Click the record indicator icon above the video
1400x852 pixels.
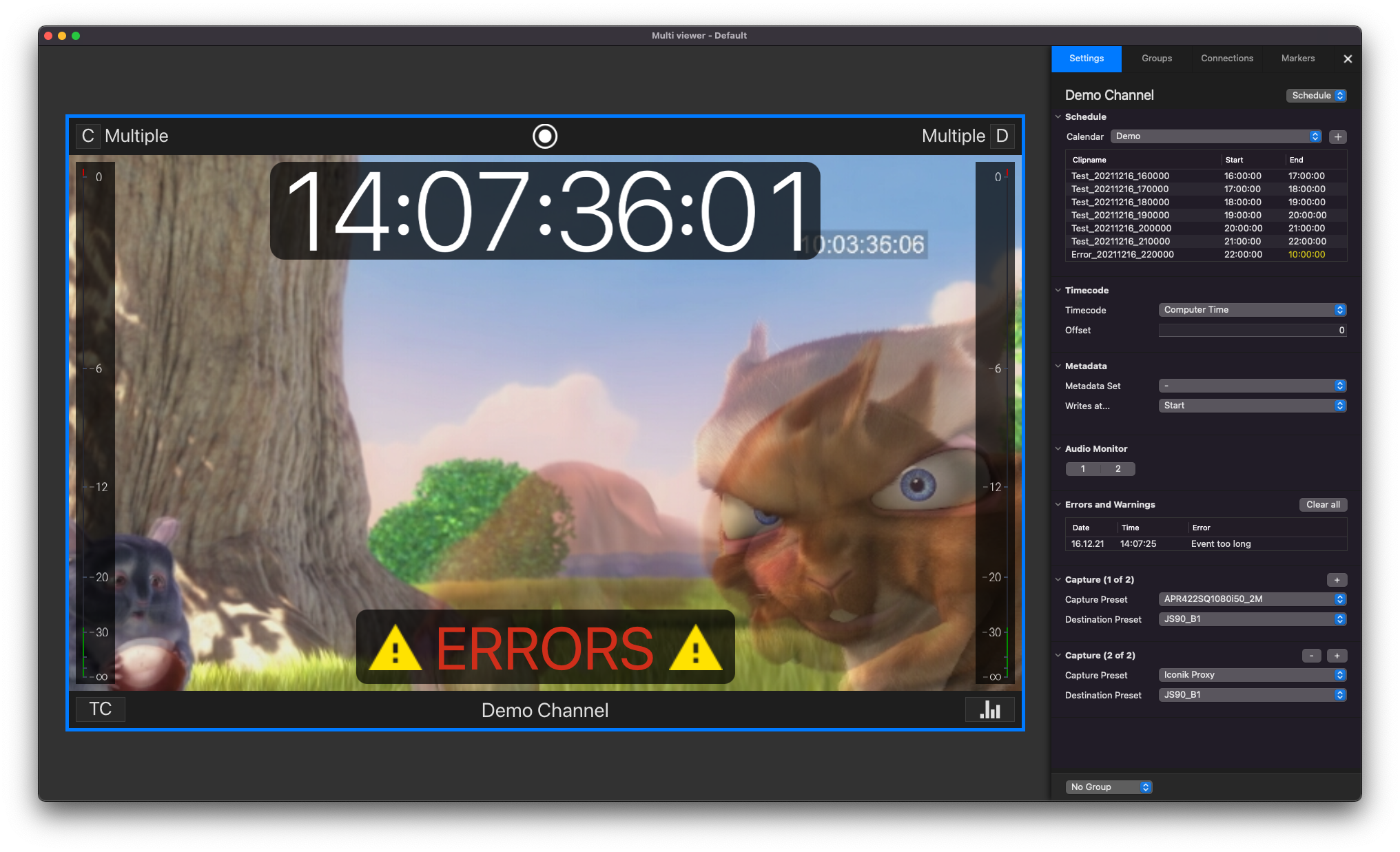pyautogui.click(x=545, y=136)
